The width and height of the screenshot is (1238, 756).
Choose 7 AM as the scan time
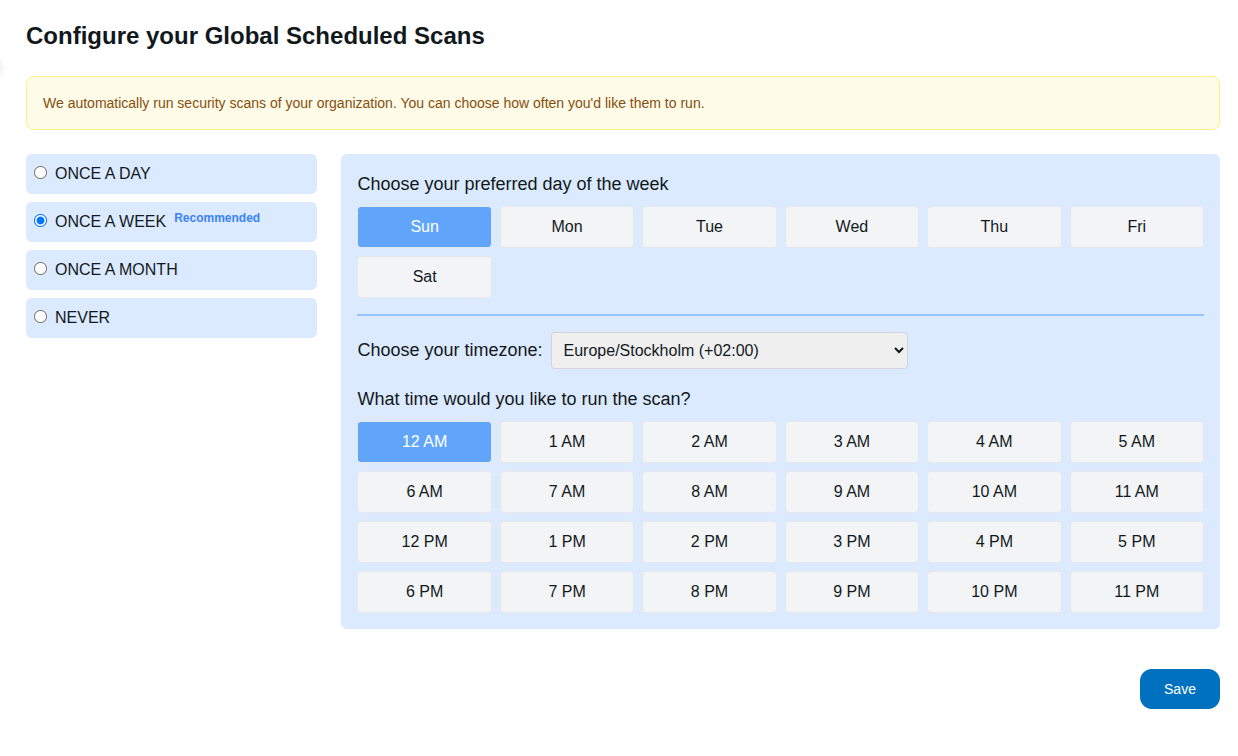tap(566, 491)
